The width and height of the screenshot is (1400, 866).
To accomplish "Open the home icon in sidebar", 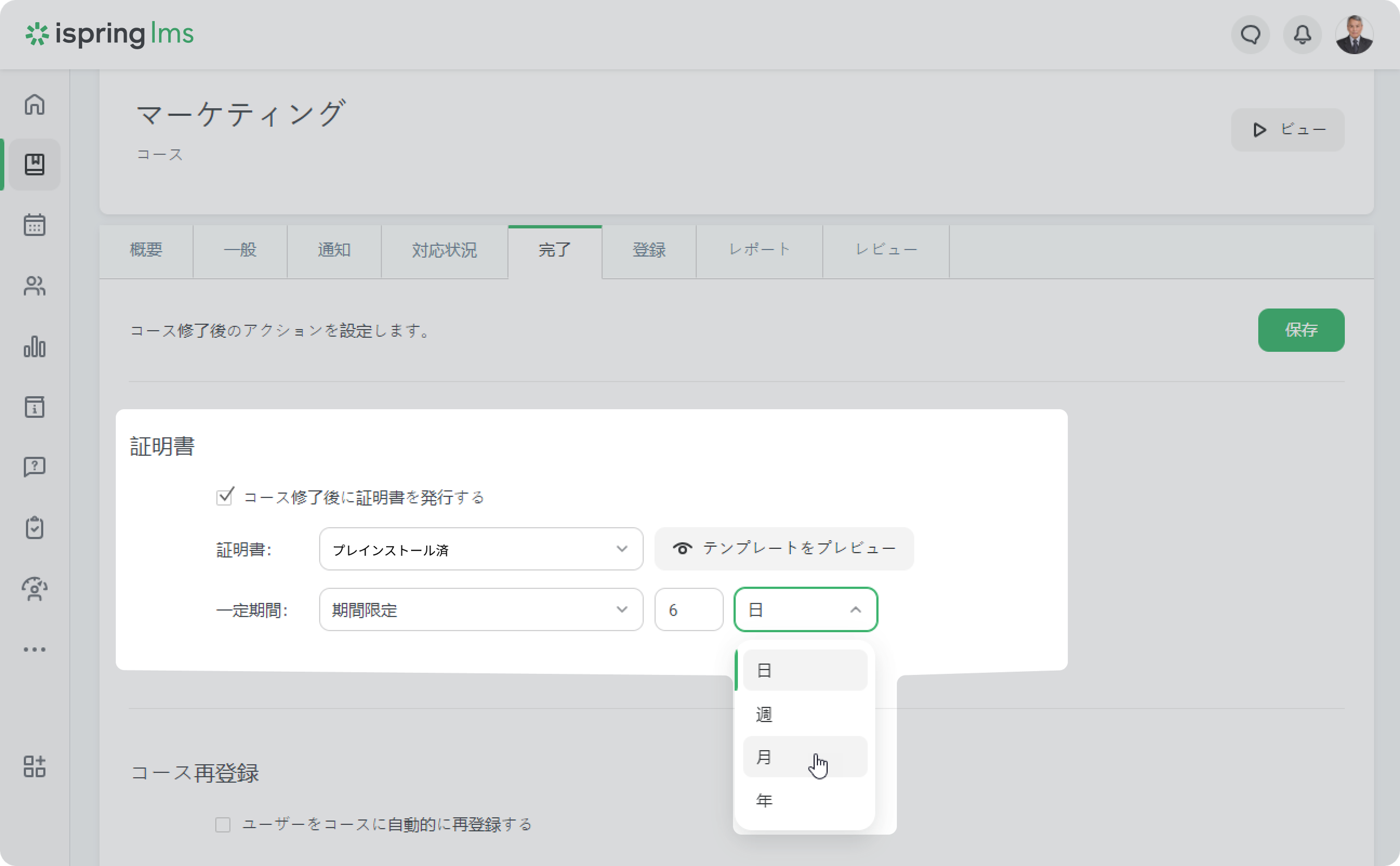I will [x=34, y=104].
